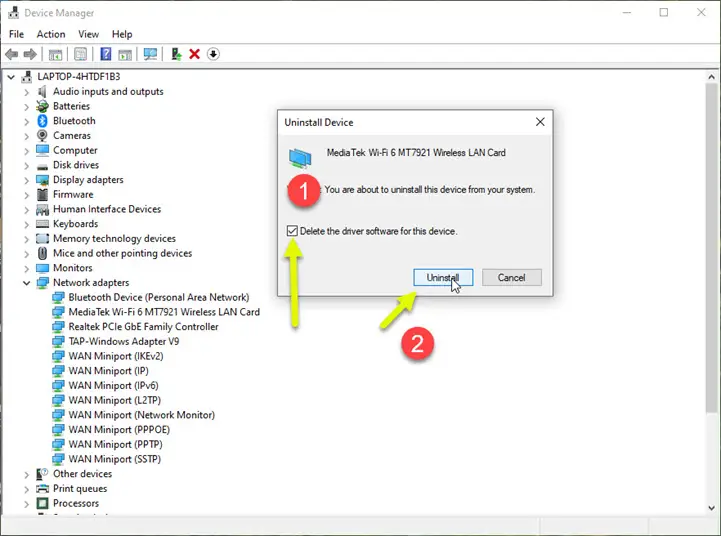Screen dimensions: 721x536
Task: Click the Properties toolbar icon
Action: coord(80,54)
